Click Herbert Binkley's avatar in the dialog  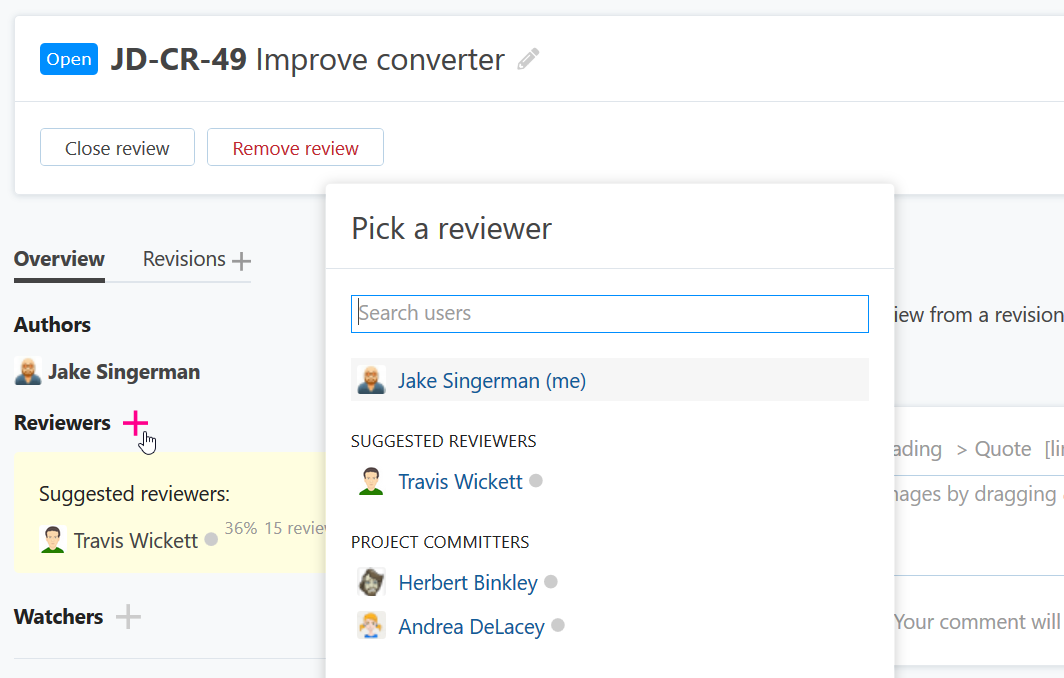(x=370, y=581)
